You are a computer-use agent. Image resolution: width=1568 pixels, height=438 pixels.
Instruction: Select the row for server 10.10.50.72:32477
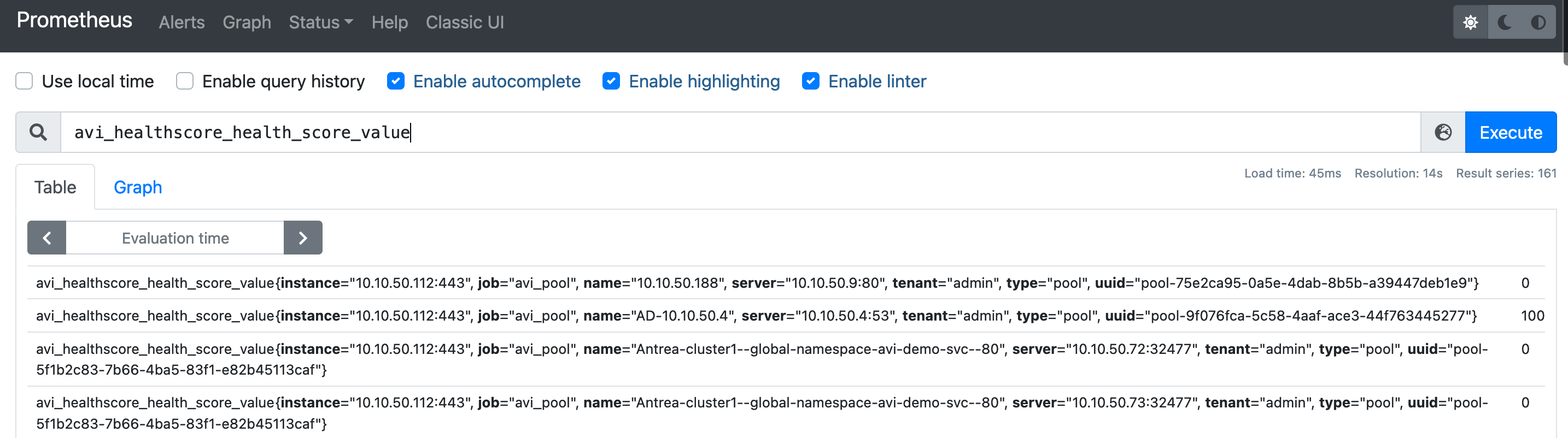[786, 359]
